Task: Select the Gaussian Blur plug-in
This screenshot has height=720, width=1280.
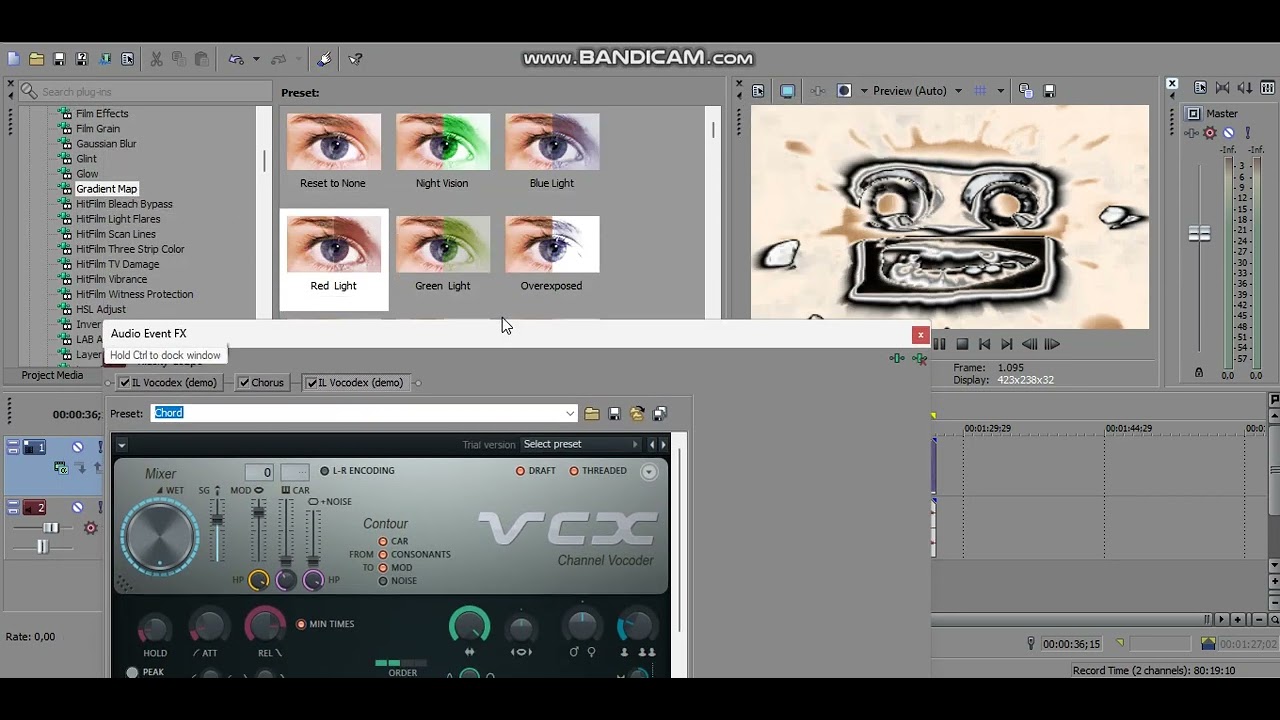Action: [106, 144]
